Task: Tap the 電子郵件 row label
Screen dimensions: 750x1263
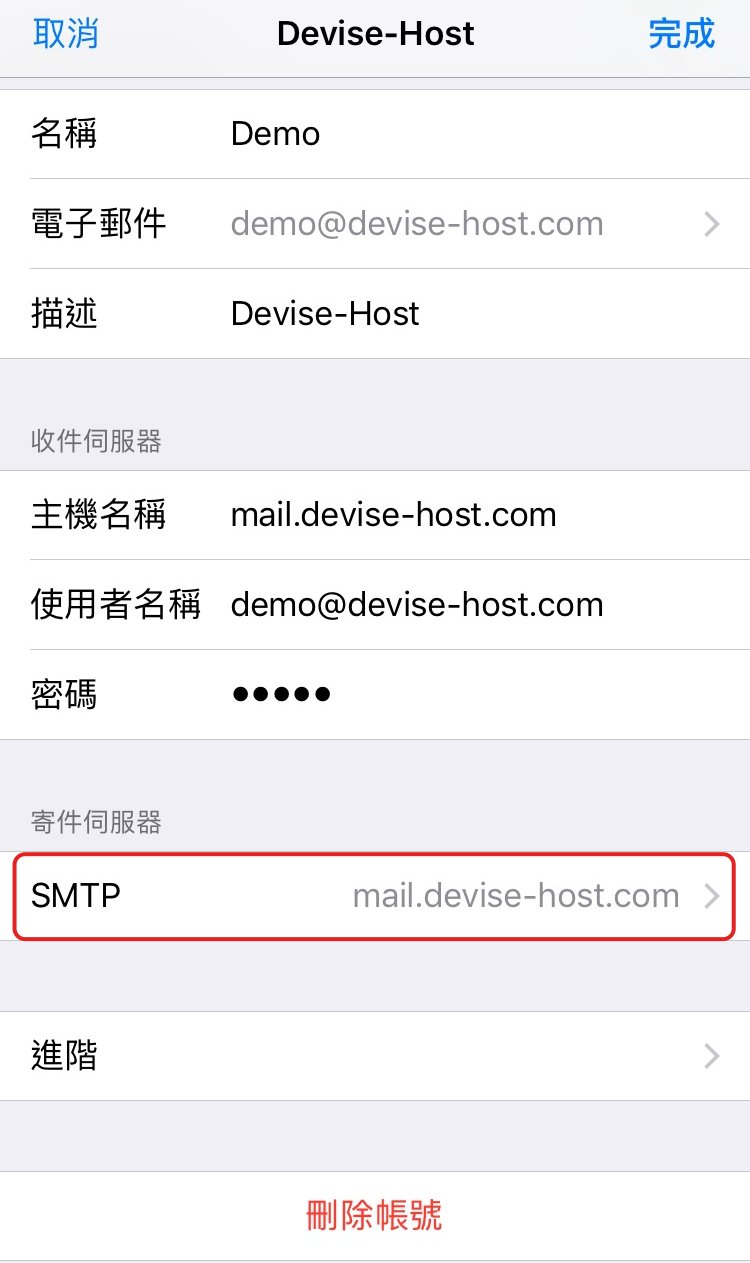Action: click(98, 224)
